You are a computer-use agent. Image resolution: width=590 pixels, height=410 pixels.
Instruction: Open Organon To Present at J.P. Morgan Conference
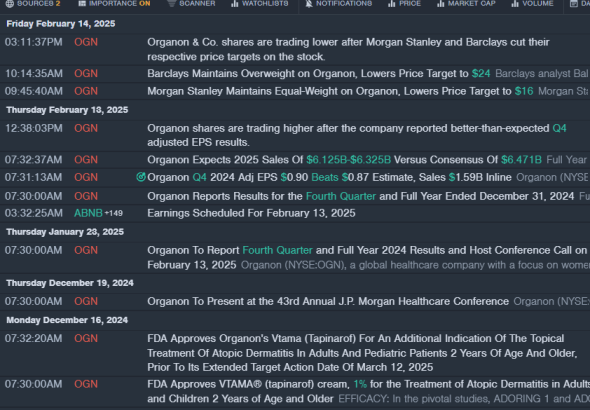click(328, 301)
